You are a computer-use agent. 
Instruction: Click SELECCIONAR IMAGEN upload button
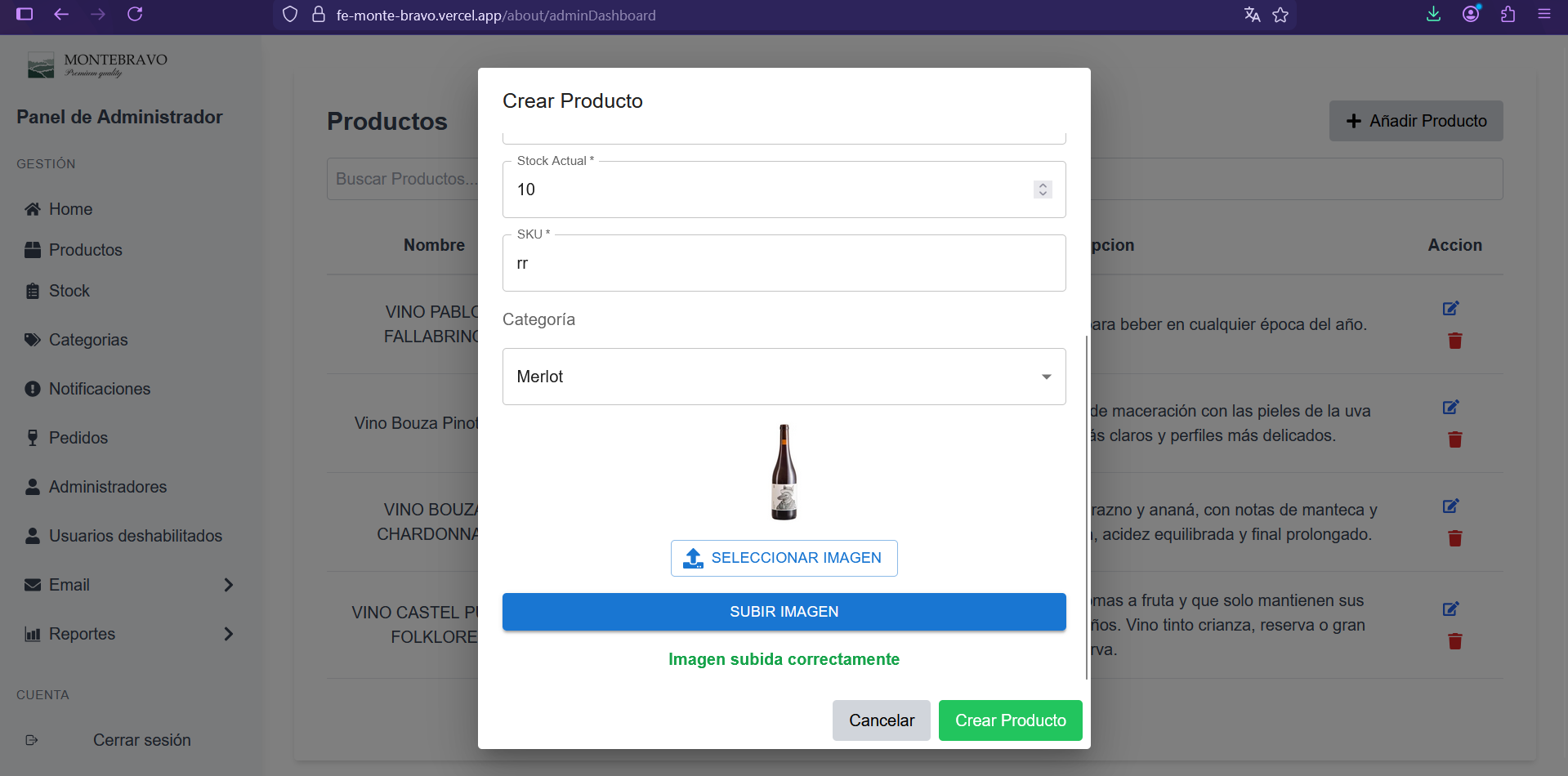[x=784, y=558]
